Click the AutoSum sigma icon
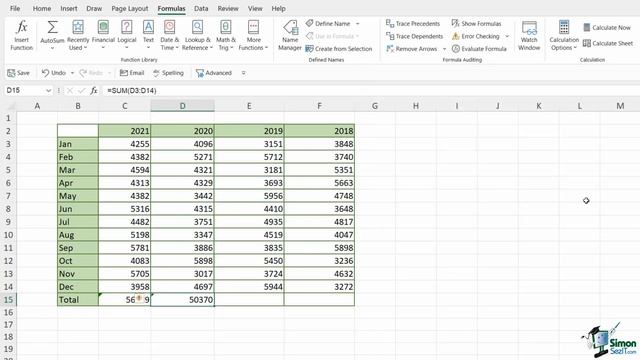The width and height of the screenshot is (640, 360). tap(52, 28)
